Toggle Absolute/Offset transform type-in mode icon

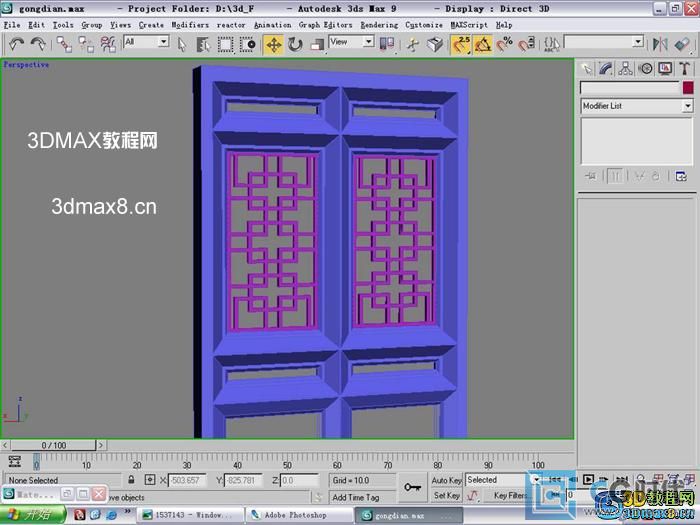(x=150, y=480)
